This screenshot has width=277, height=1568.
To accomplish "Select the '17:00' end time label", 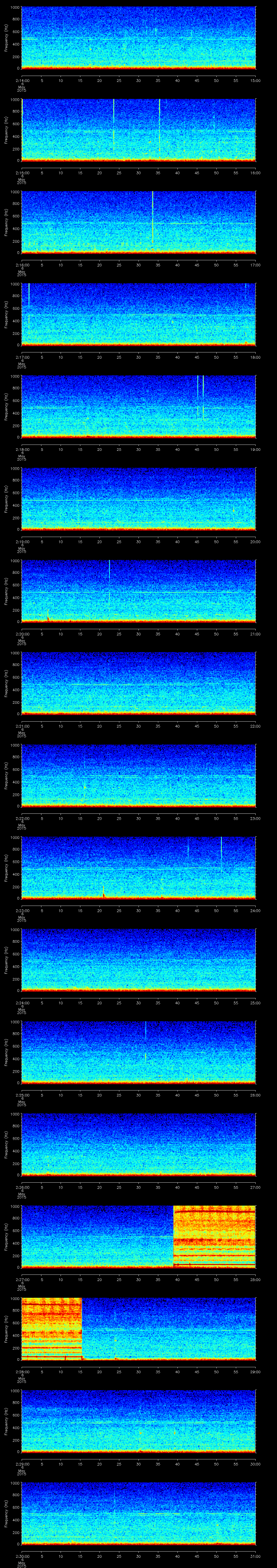I will pyautogui.click(x=256, y=265).
